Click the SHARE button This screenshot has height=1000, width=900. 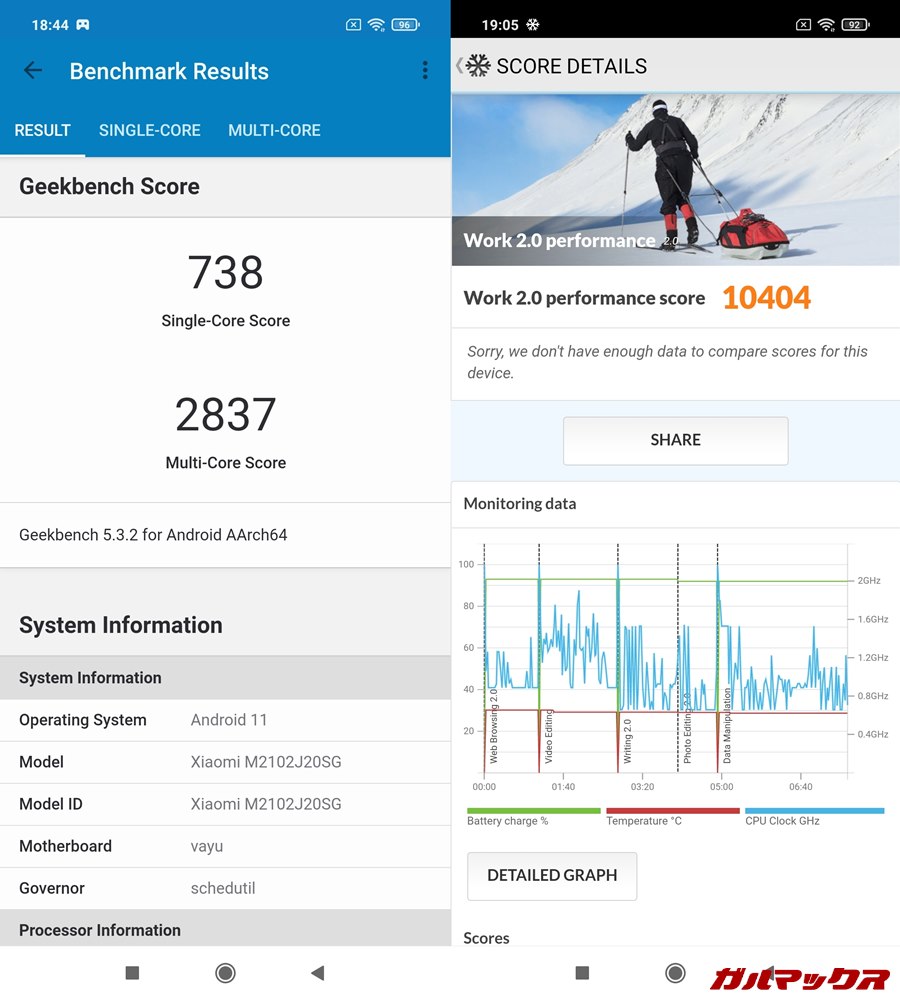click(675, 440)
